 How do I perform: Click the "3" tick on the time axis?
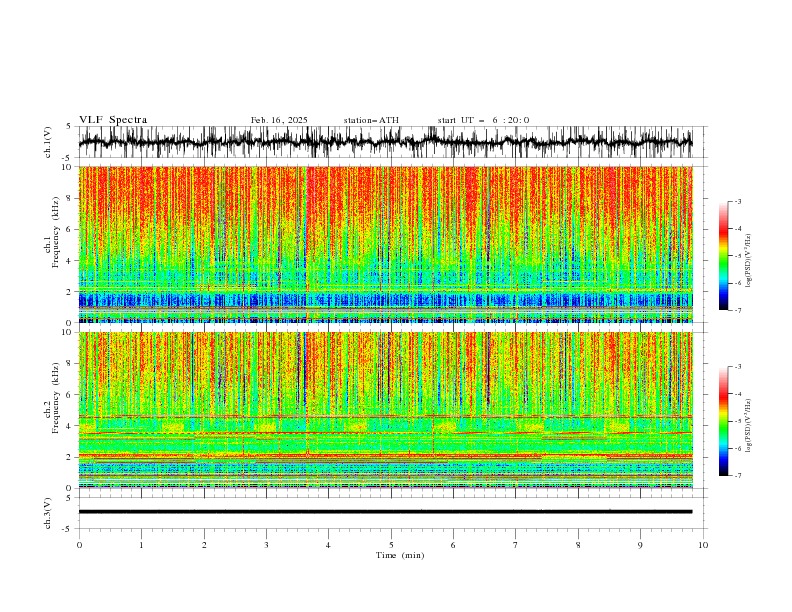click(266, 545)
